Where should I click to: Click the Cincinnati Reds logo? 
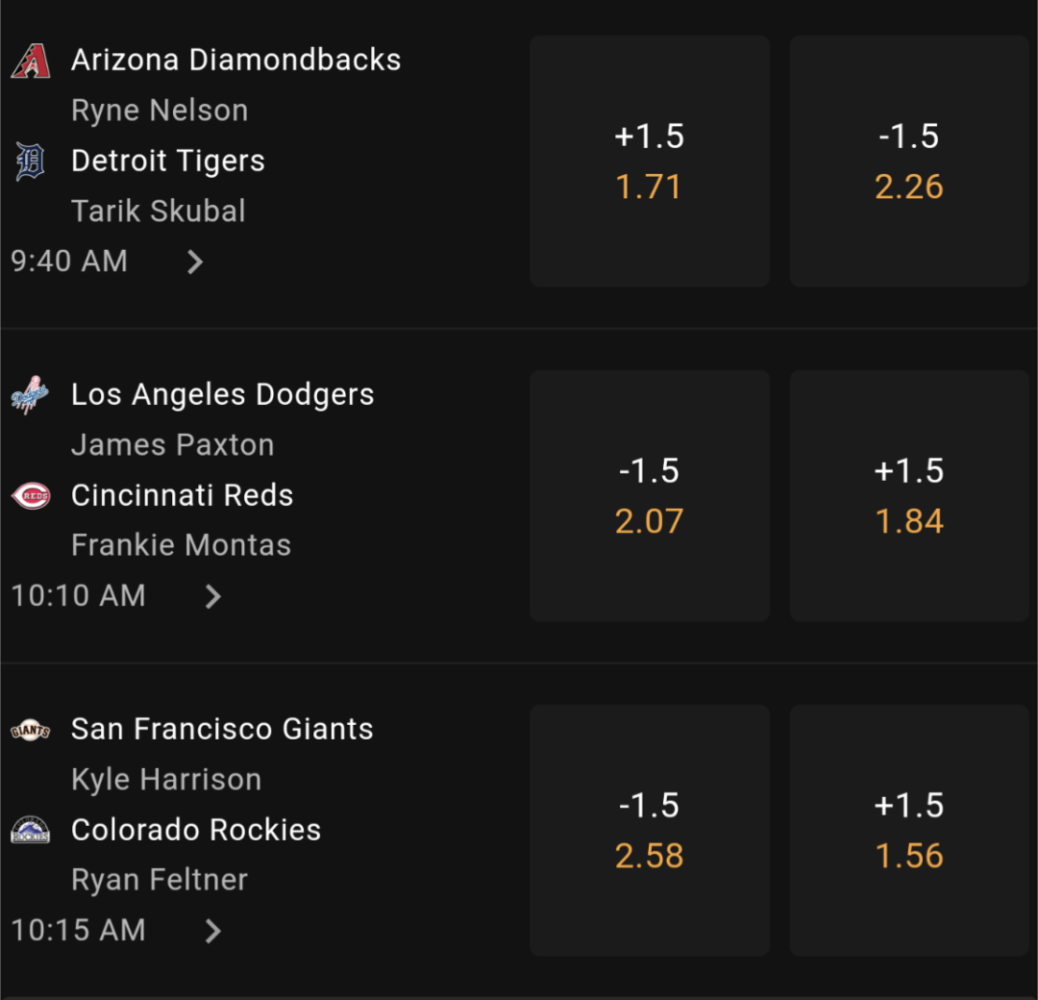(30, 496)
